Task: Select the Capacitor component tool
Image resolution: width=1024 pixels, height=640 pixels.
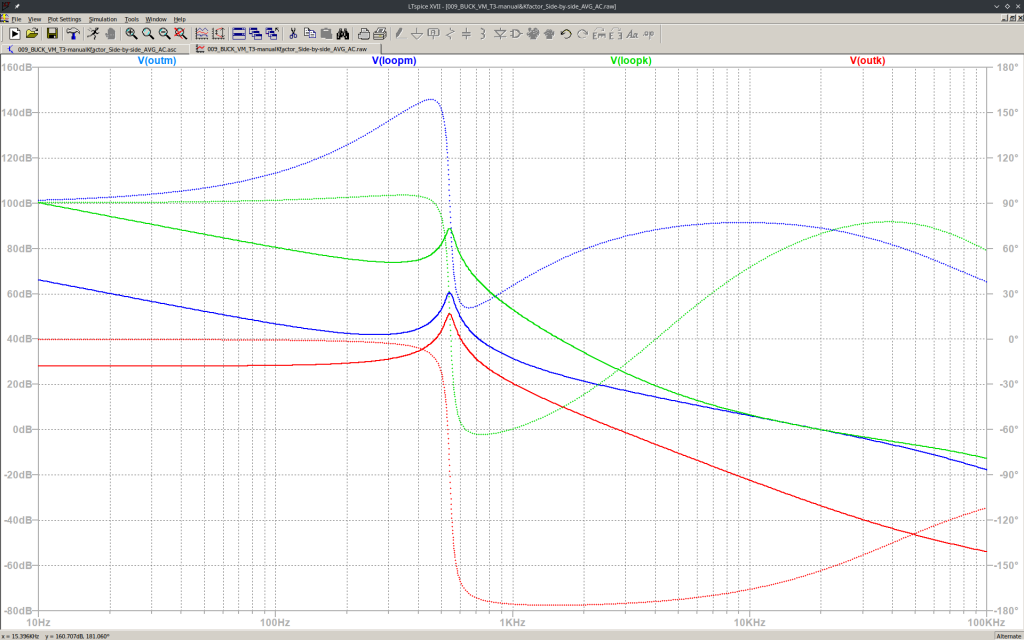Action: [x=466, y=34]
